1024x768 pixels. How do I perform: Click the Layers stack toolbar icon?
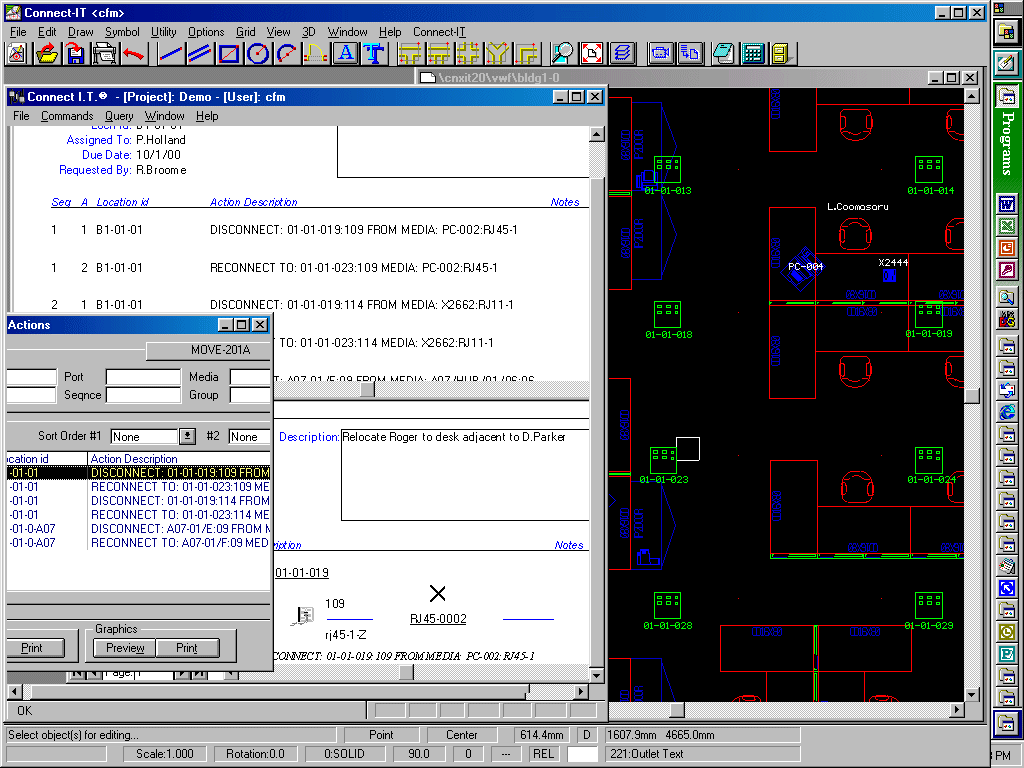[x=622, y=53]
